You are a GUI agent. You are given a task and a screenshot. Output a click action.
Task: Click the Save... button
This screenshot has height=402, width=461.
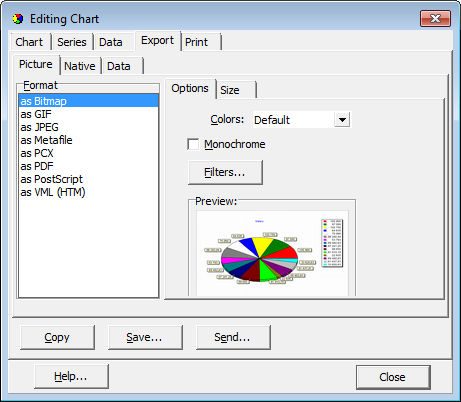point(145,337)
